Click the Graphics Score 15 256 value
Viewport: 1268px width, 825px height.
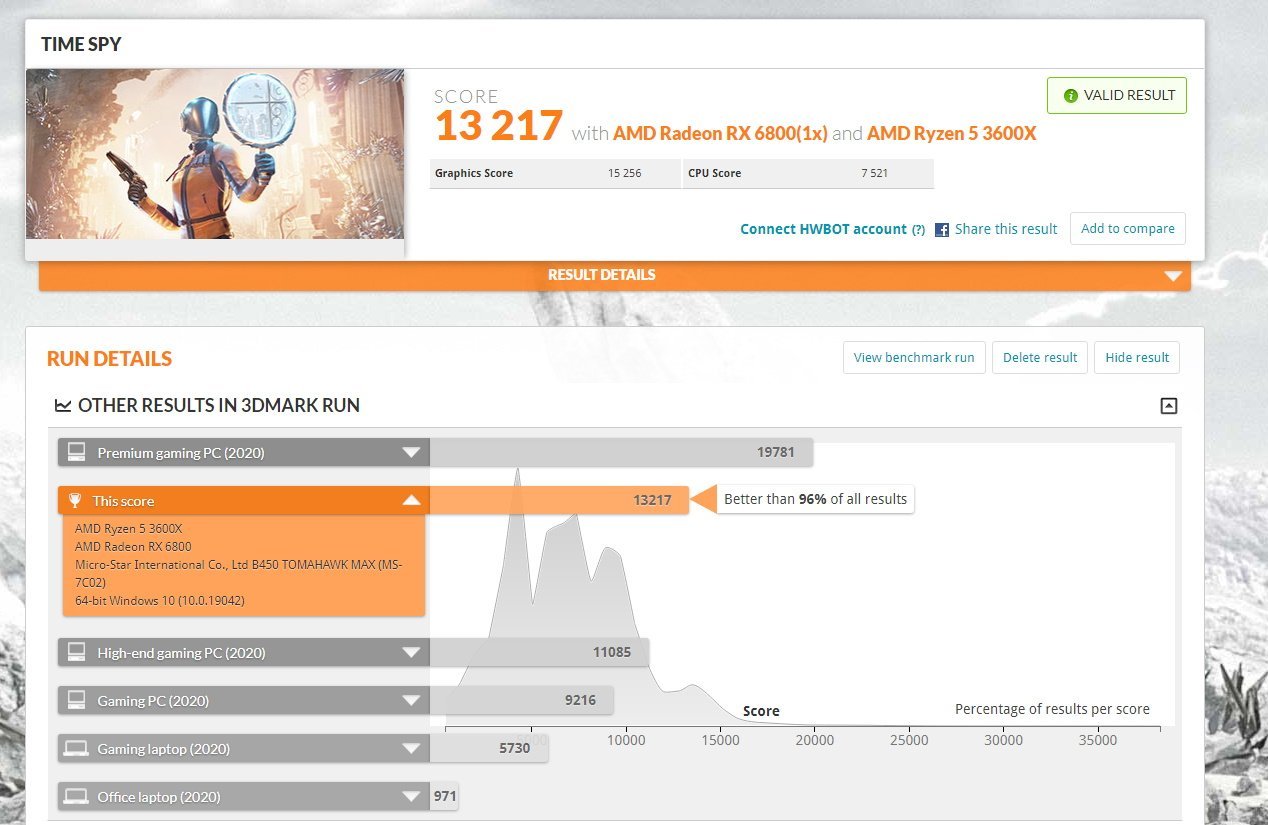coord(624,173)
